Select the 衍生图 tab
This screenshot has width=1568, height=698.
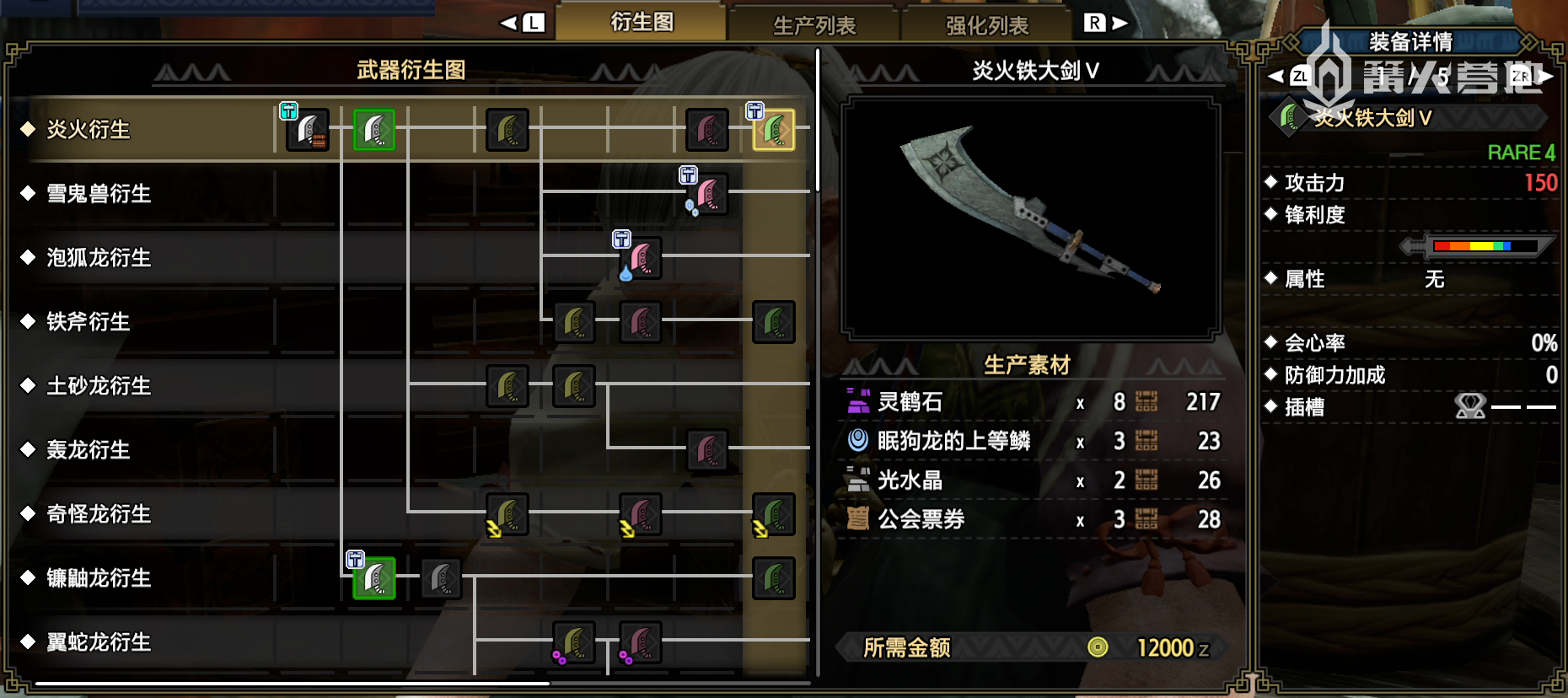coord(642,22)
